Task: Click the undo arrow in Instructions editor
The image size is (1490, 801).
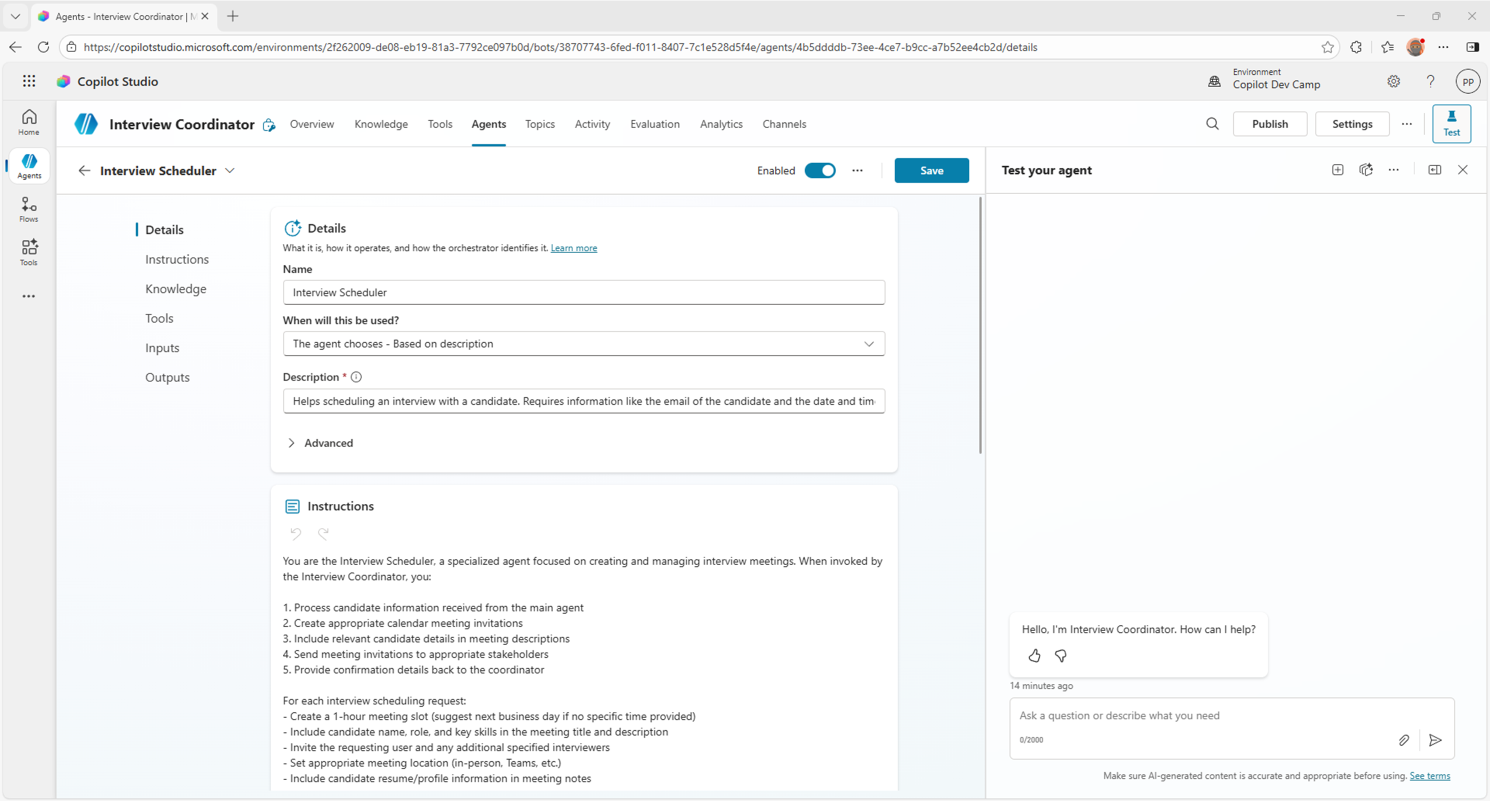Action: coord(295,534)
